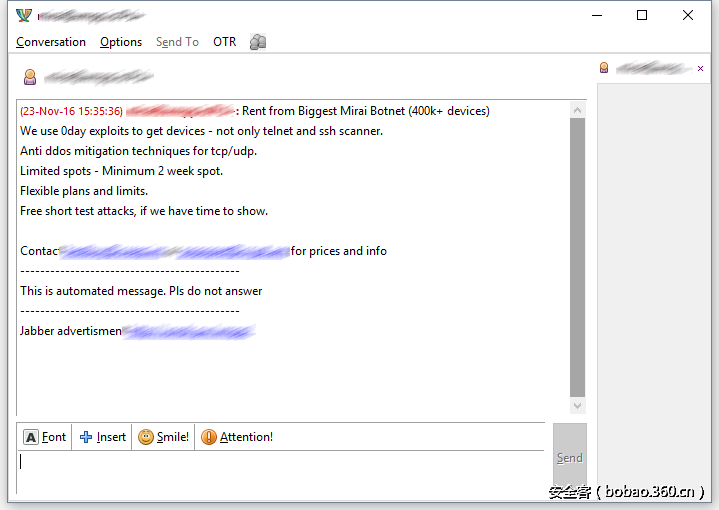Open the OTR menu
Screen dimensions: 719x510
tap(225, 42)
